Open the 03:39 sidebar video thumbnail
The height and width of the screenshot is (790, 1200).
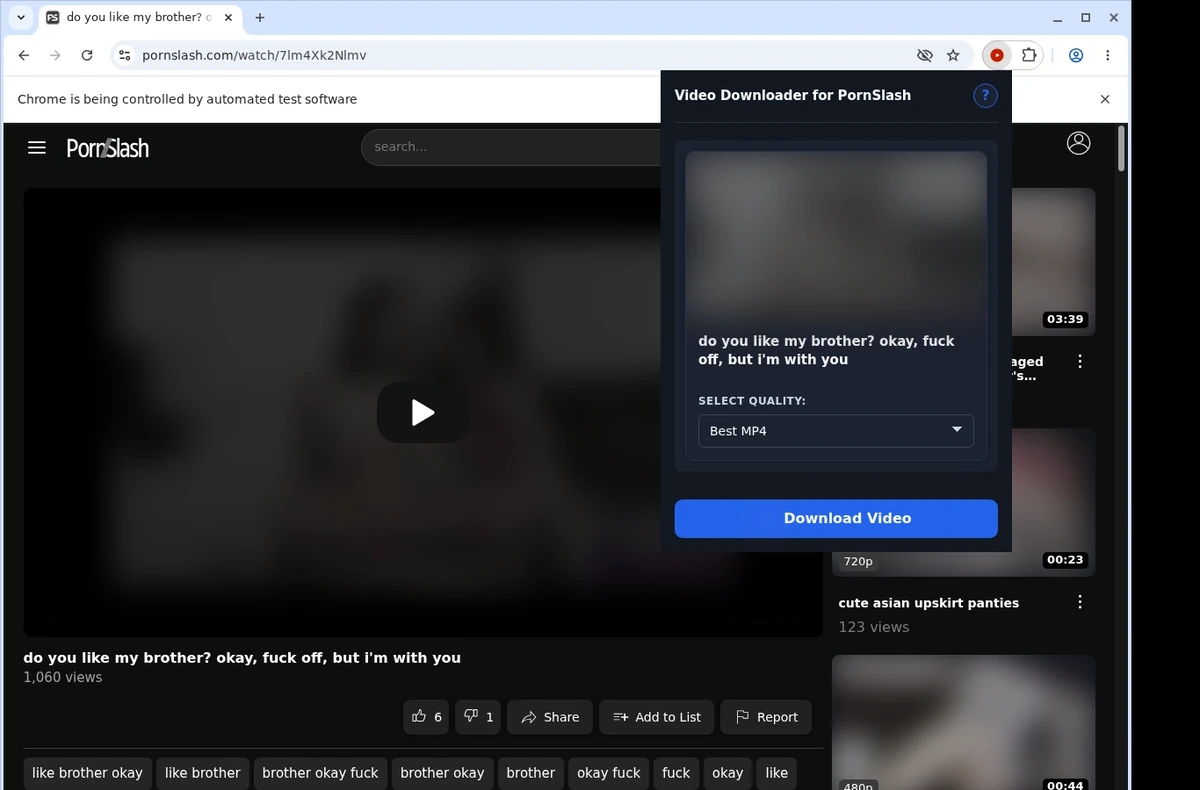[1053, 262]
